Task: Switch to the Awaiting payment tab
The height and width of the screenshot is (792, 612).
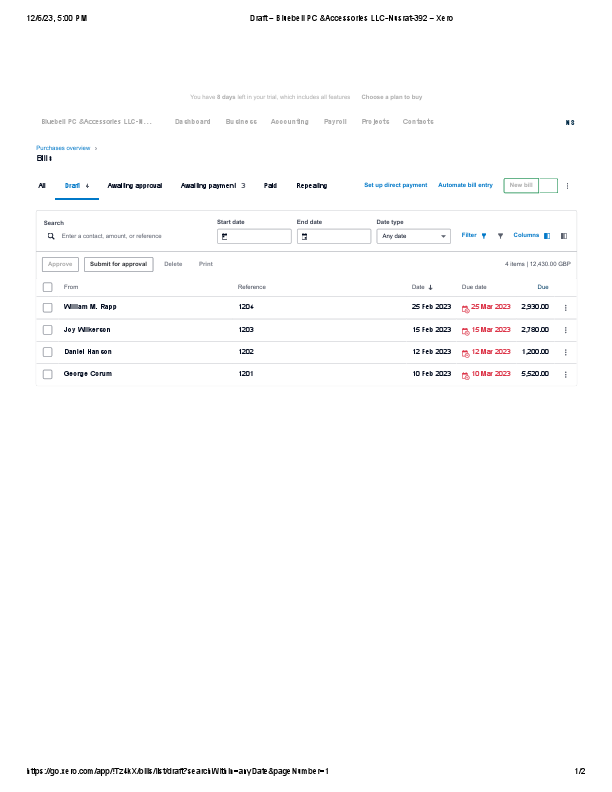Action: 213,186
